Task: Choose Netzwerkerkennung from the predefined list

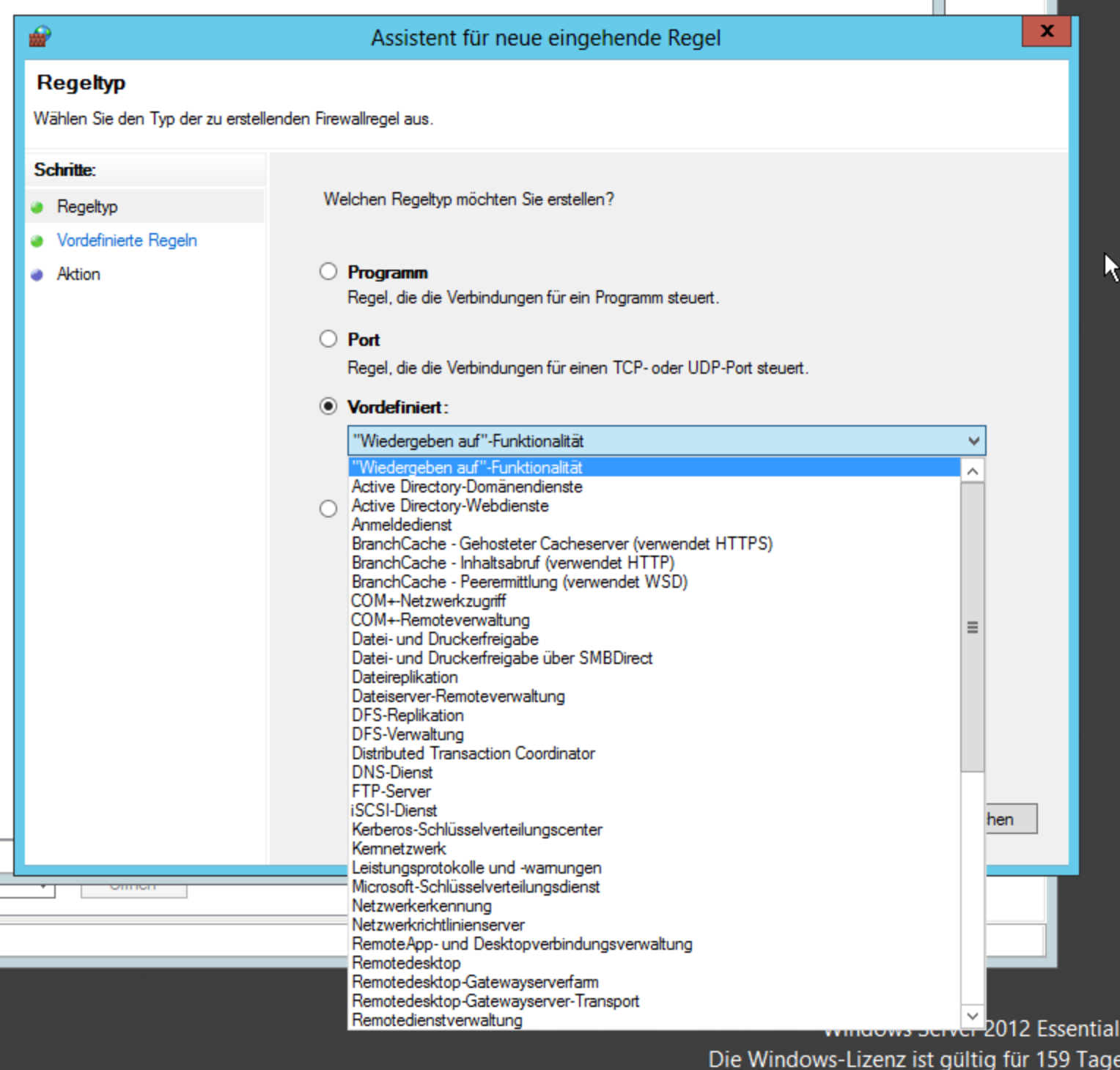Action: (421, 906)
